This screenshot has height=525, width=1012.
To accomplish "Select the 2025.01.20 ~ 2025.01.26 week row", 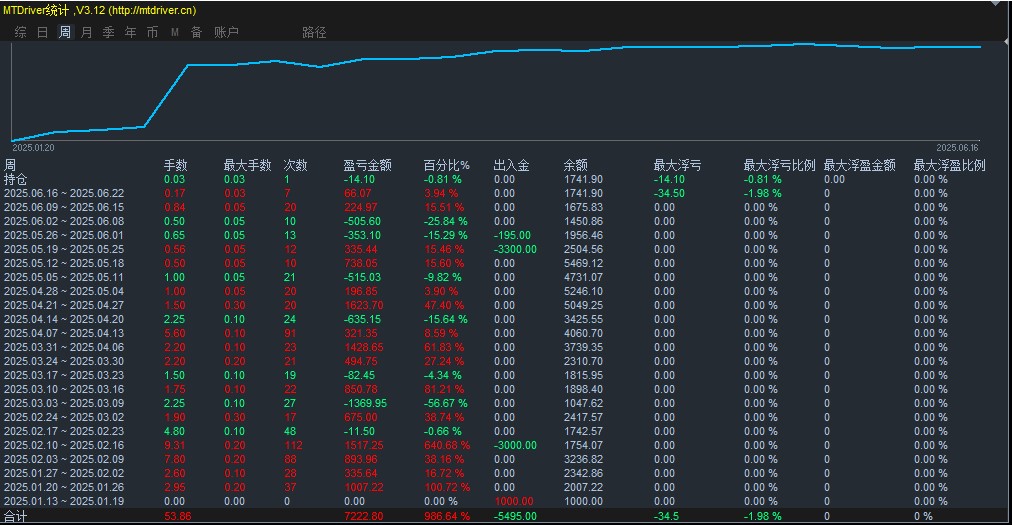I will click(x=506, y=487).
